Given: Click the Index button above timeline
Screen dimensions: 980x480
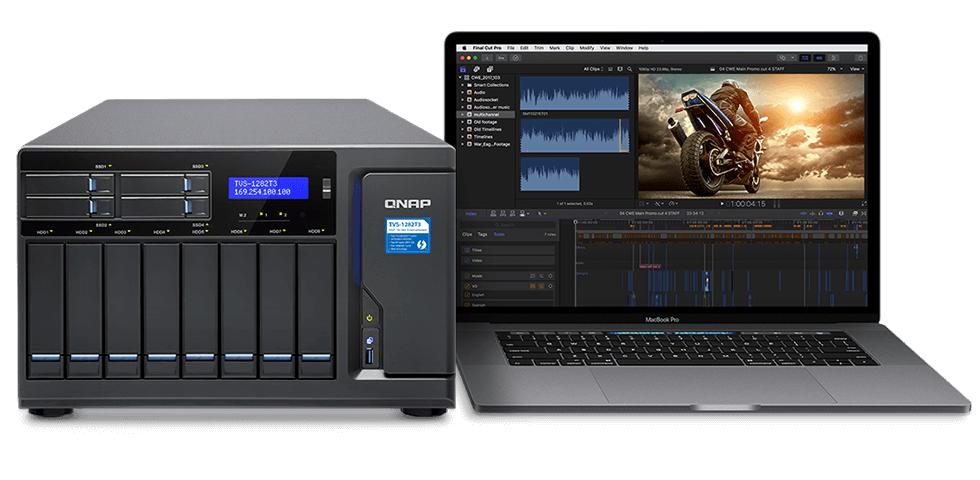Looking at the screenshot, I should click(x=471, y=213).
